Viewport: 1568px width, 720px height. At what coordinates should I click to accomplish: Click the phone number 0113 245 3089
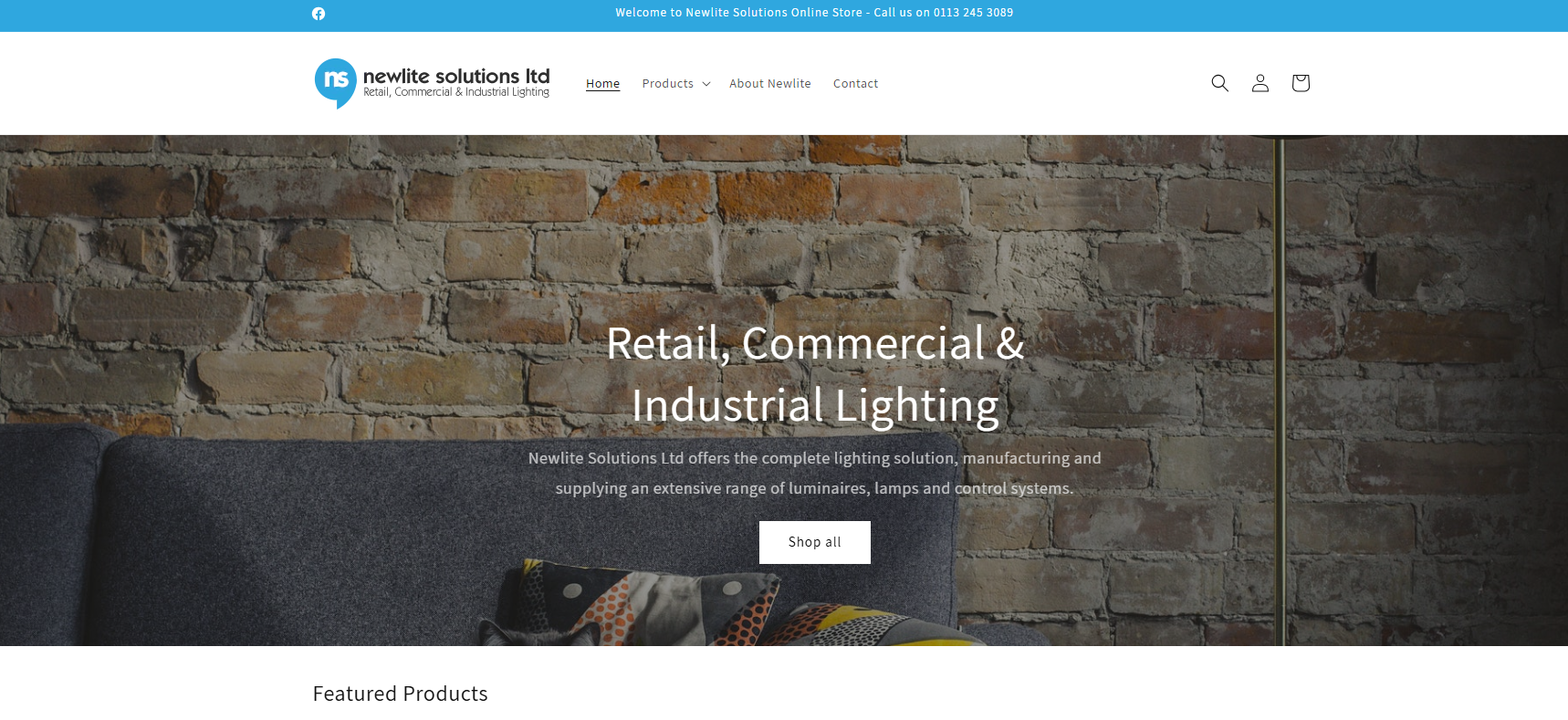point(973,13)
